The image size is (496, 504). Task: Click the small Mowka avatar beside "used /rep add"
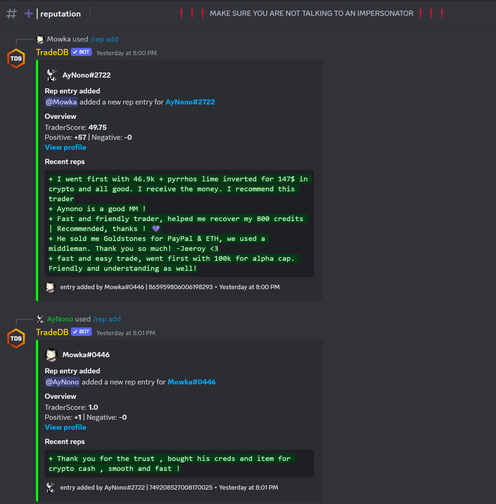[x=40, y=39]
